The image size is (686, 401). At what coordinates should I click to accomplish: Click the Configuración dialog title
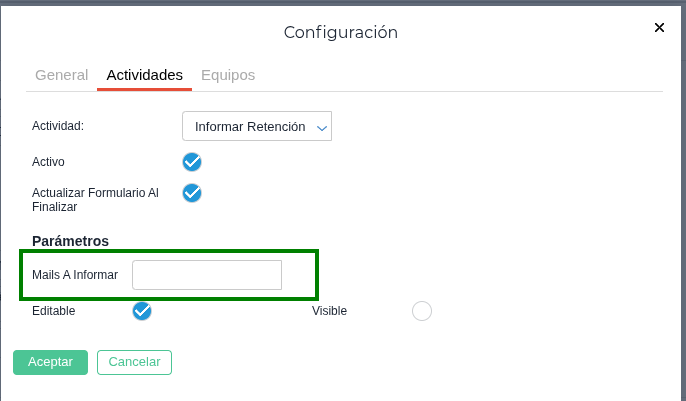pyautogui.click(x=341, y=32)
